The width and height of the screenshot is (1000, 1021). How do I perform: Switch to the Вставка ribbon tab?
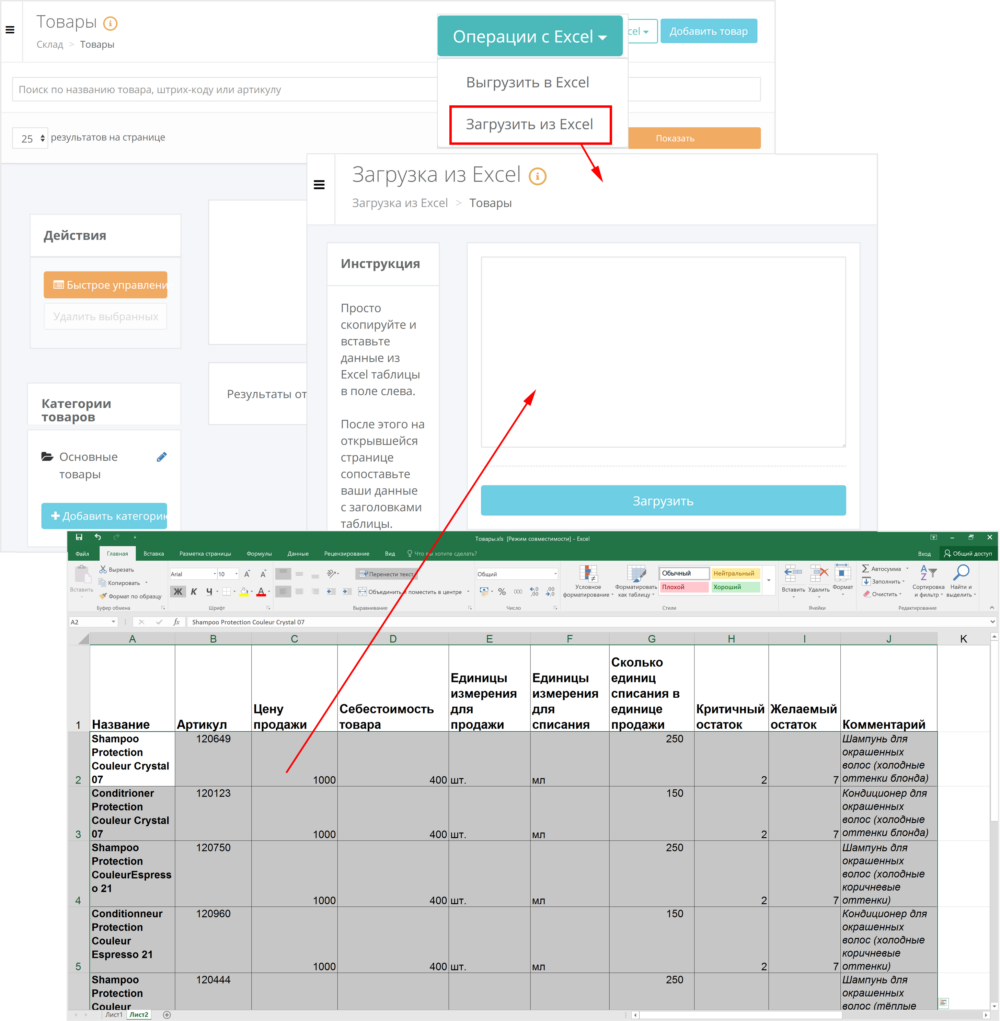(x=154, y=553)
